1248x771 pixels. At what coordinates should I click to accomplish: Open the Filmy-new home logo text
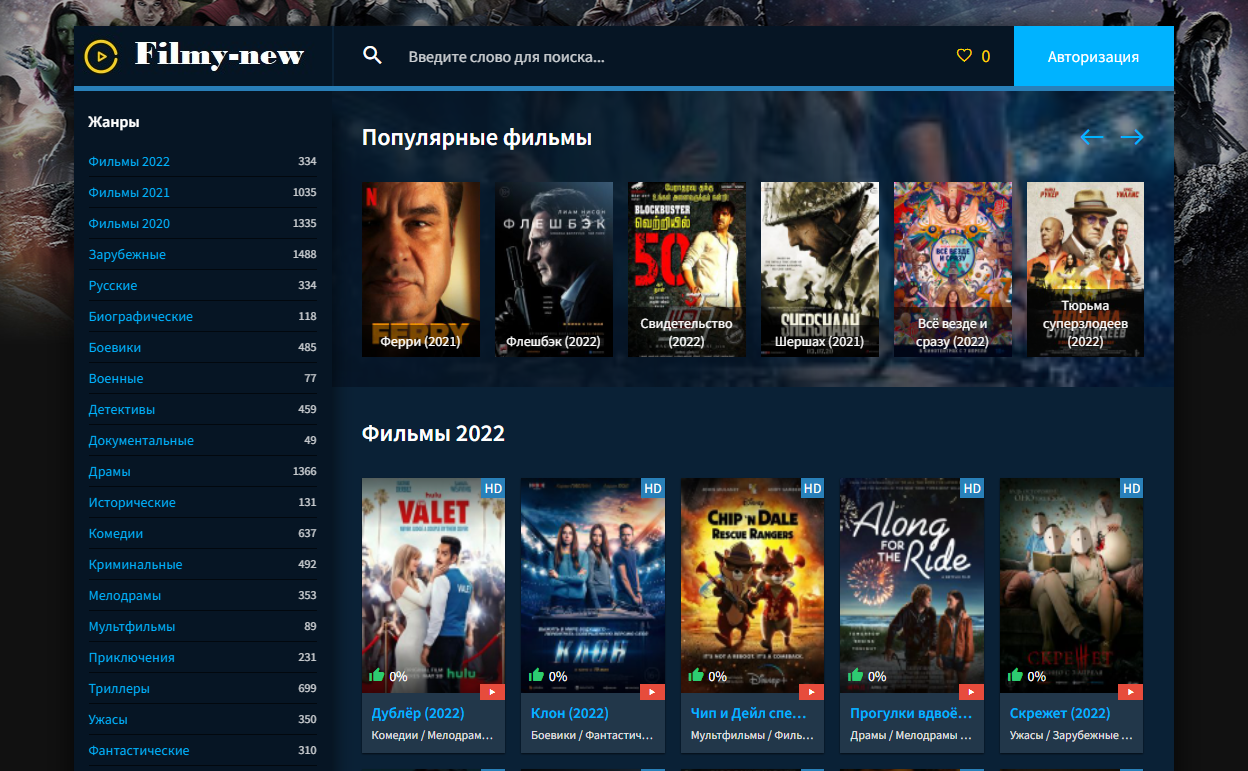point(219,55)
